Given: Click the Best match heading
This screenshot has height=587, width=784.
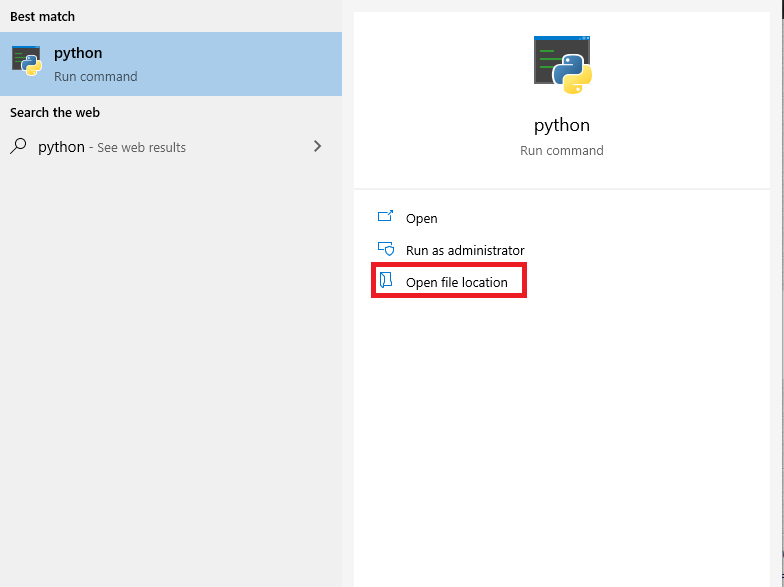Looking at the screenshot, I should tap(42, 16).
